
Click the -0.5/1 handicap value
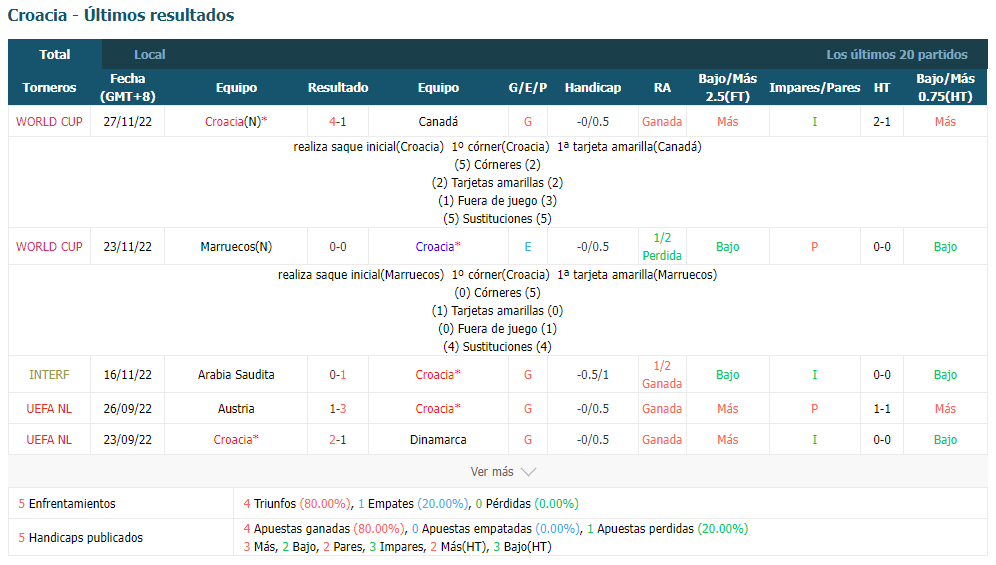(x=593, y=375)
